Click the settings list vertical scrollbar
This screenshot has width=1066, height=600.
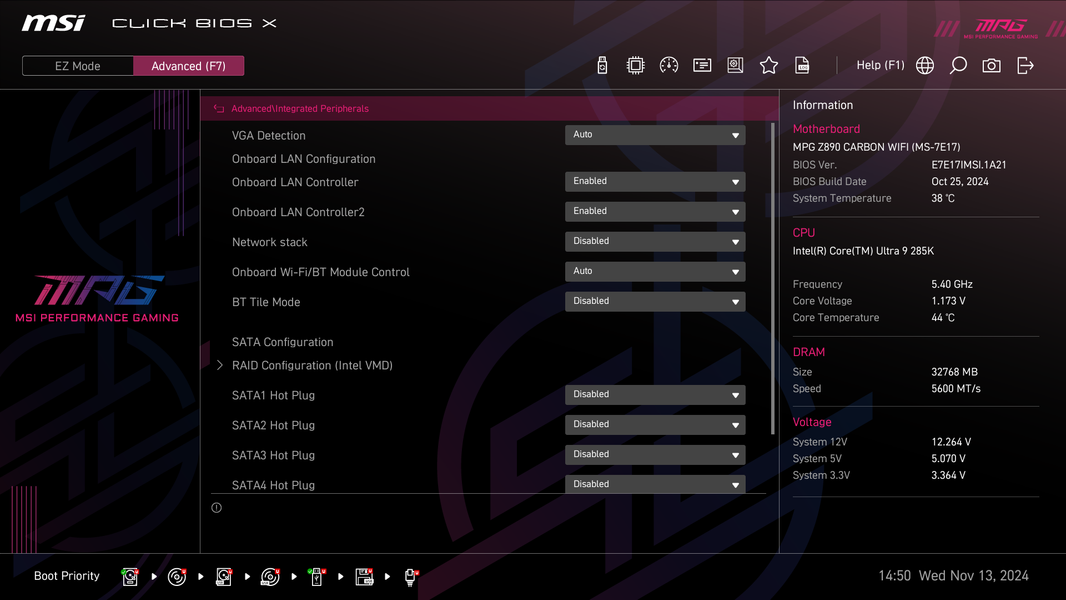(773, 279)
